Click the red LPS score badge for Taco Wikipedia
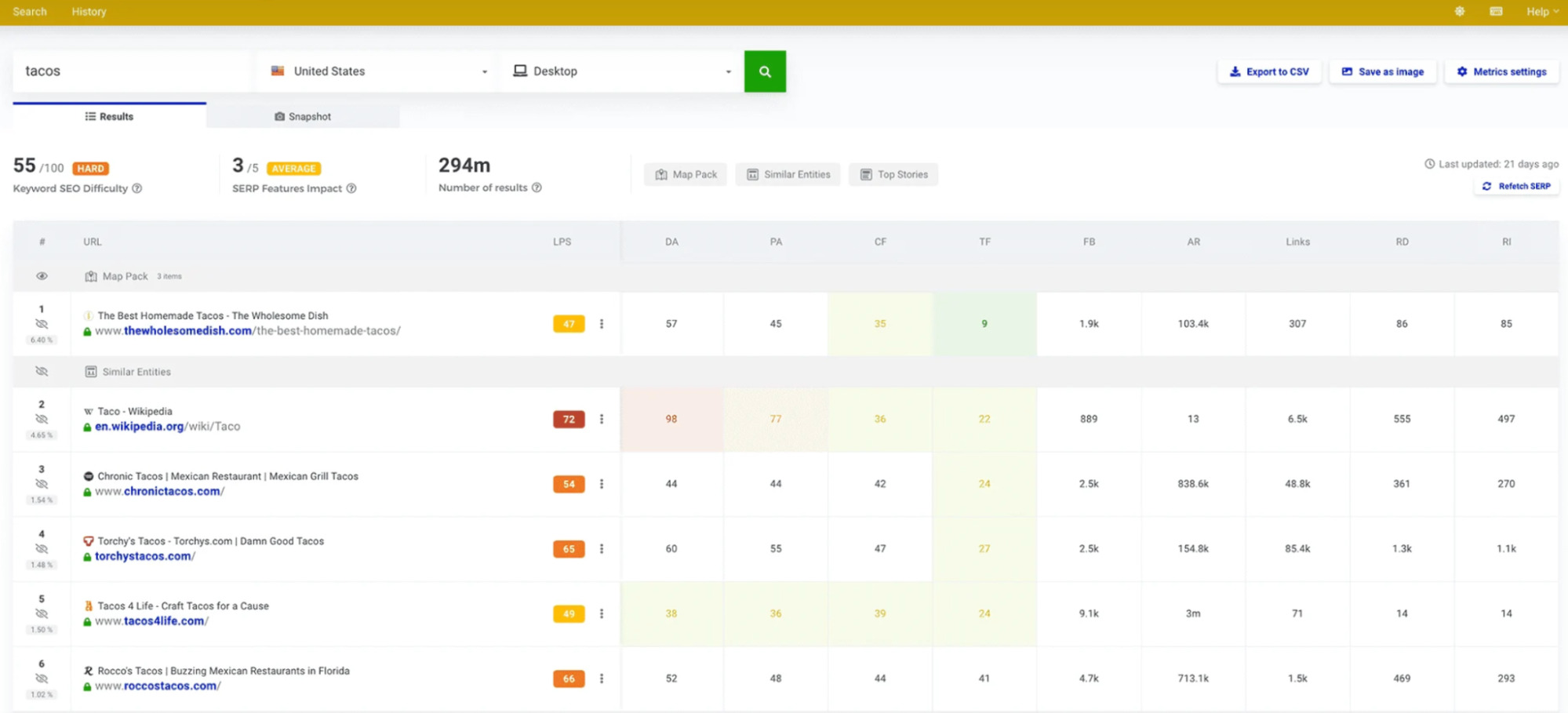The image size is (1568, 713). pyautogui.click(x=567, y=419)
